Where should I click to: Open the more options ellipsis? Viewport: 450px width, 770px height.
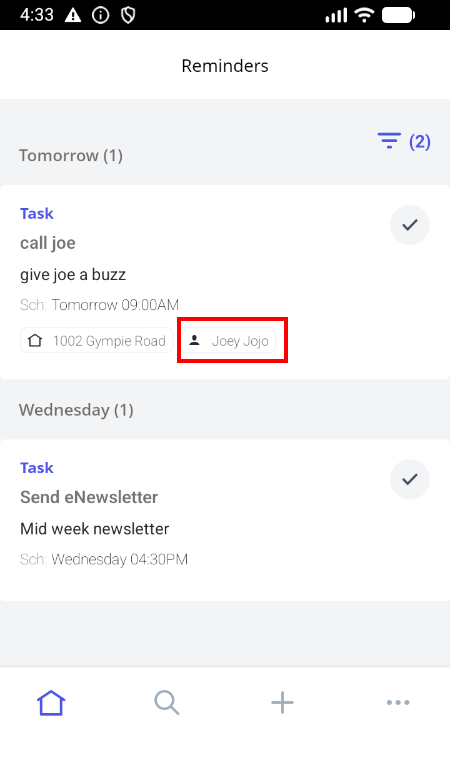398,703
